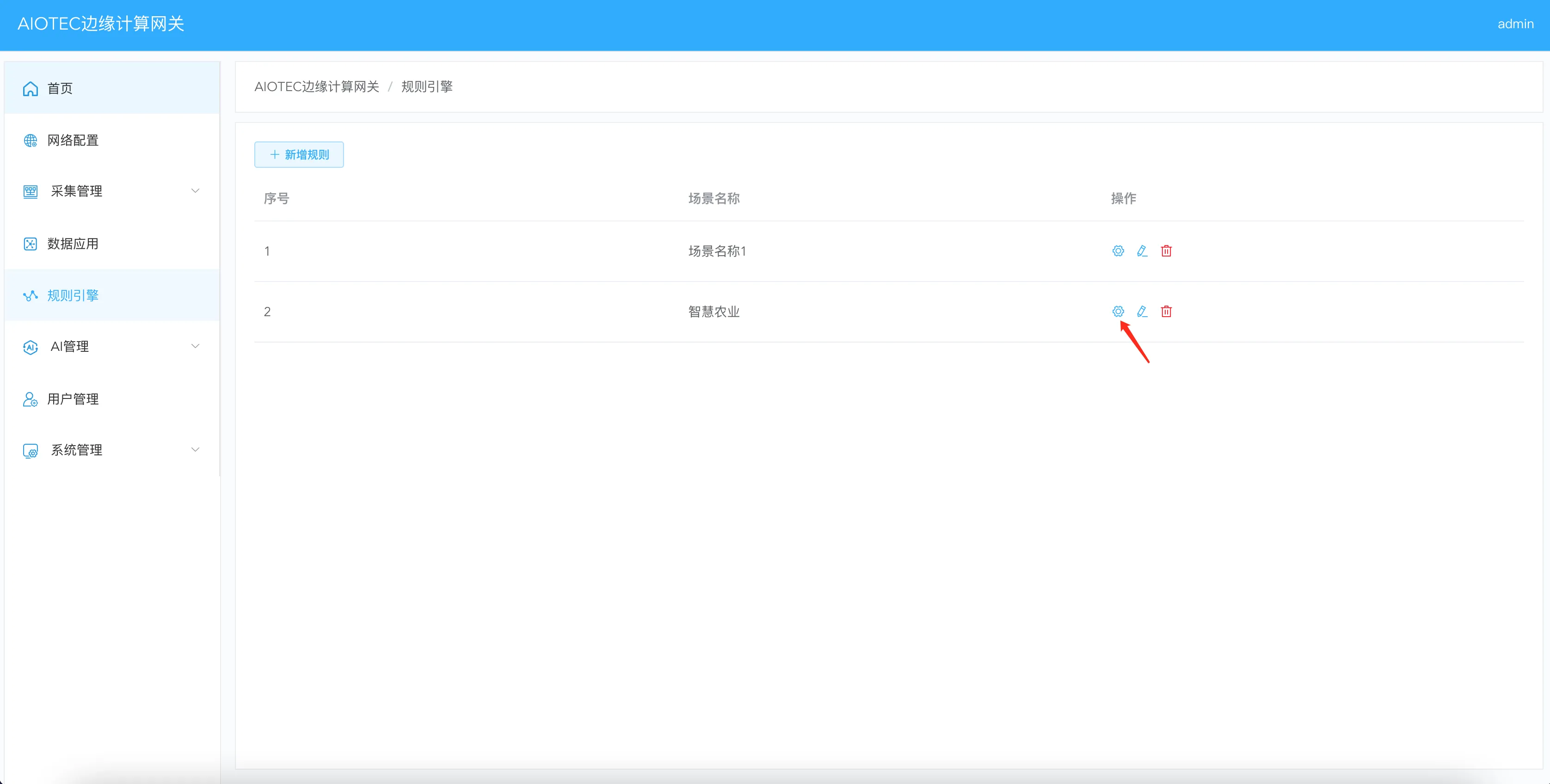The image size is (1550, 784).
Task: Click the 首页 home icon in sidebar
Action: click(x=30, y=88)
